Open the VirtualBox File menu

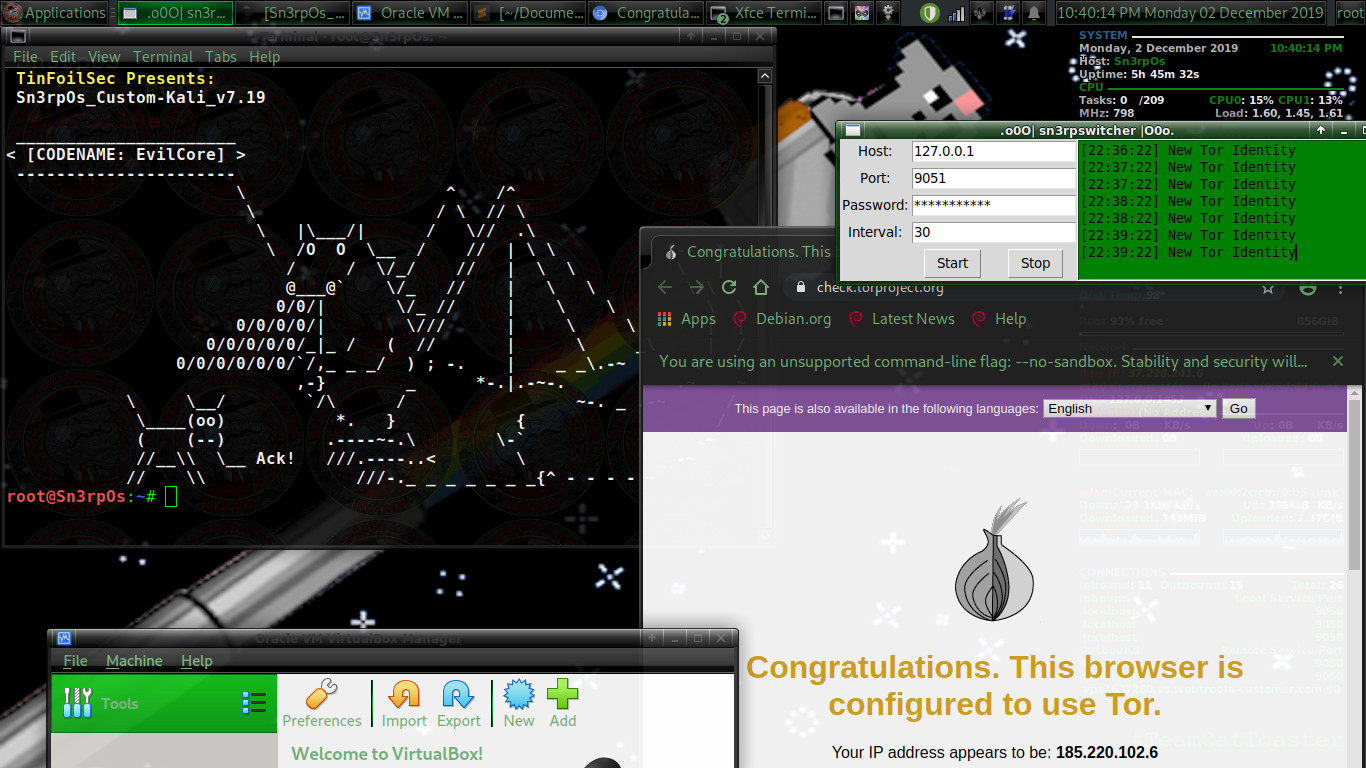pyautogui.click(x=75, y=661)
